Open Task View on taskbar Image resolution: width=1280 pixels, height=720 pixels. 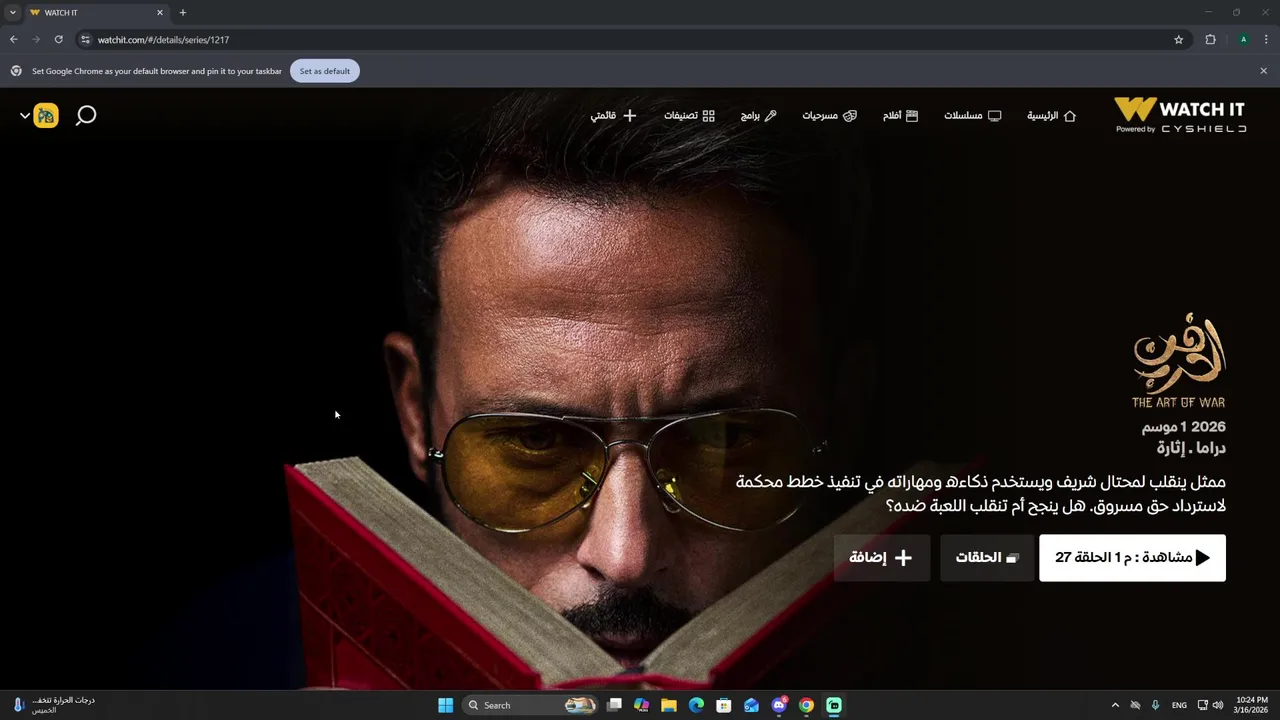click(614, 705)
